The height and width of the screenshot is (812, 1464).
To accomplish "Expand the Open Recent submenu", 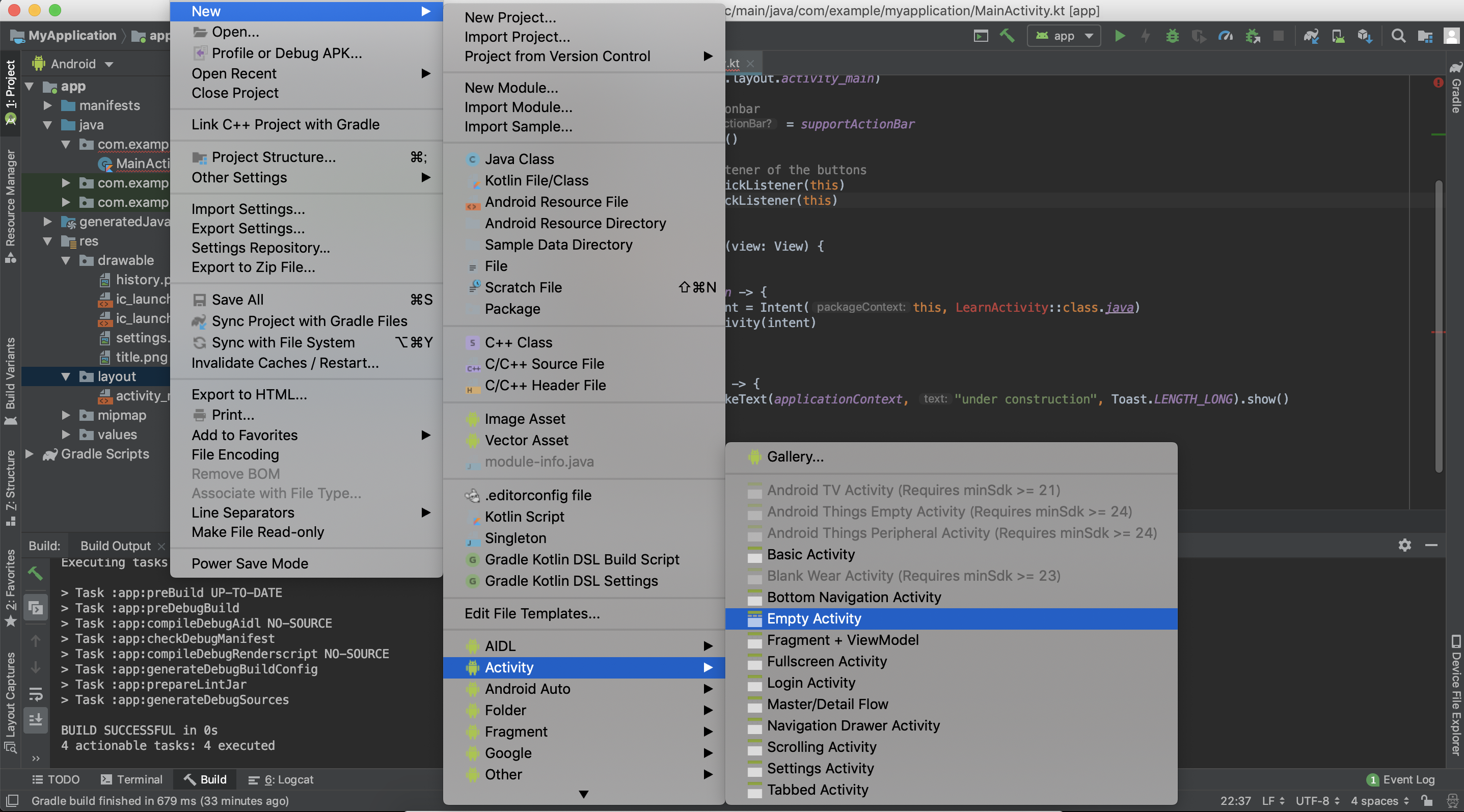I will 306,73.
